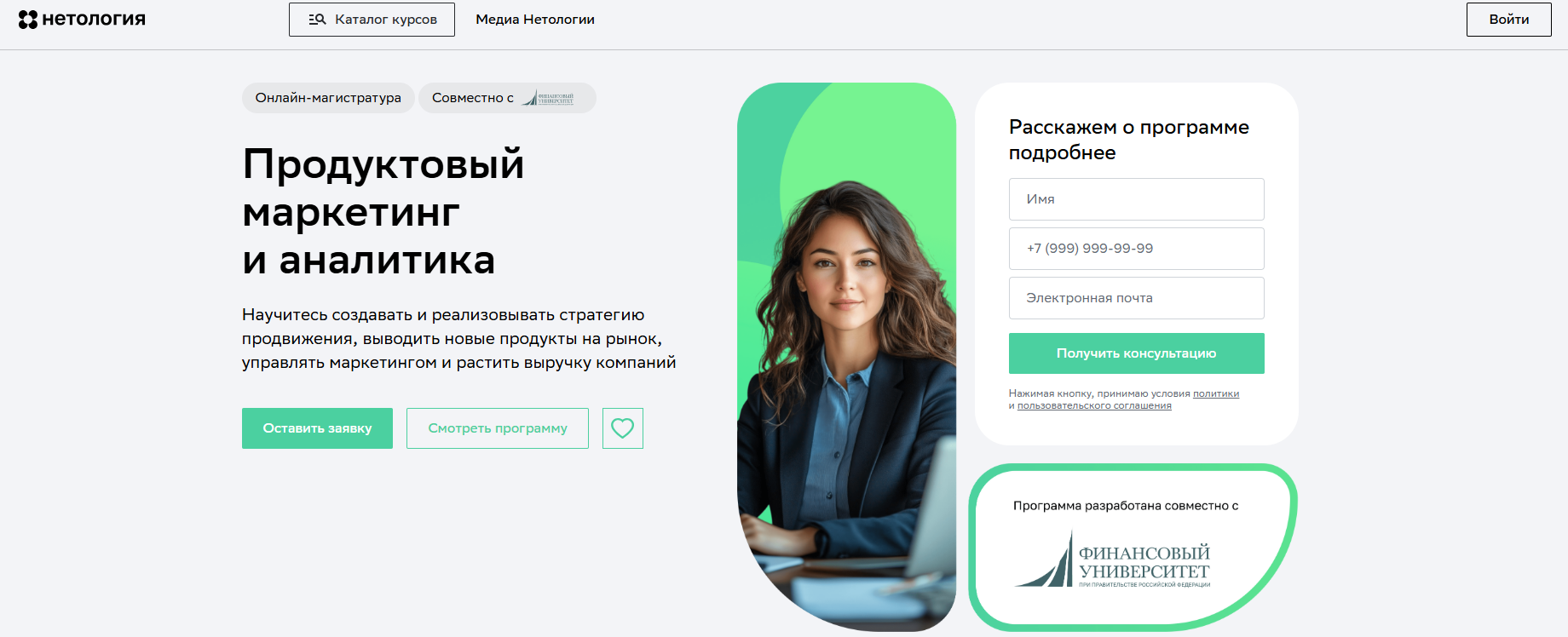
Task: Click Оставить заявку button
Action: (x=317, y=428)
